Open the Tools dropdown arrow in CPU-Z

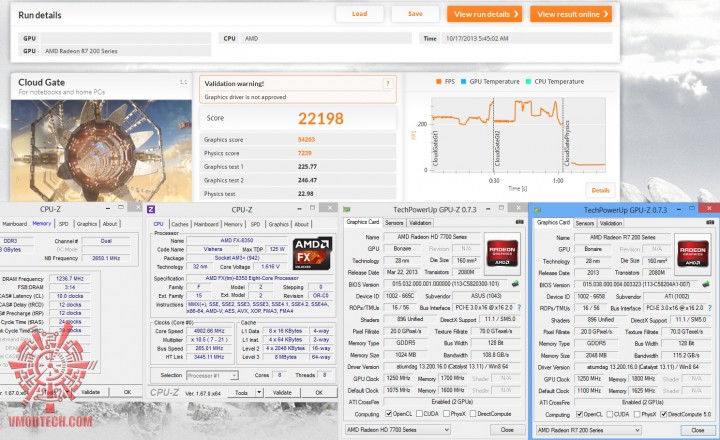(x=259, y=392)
